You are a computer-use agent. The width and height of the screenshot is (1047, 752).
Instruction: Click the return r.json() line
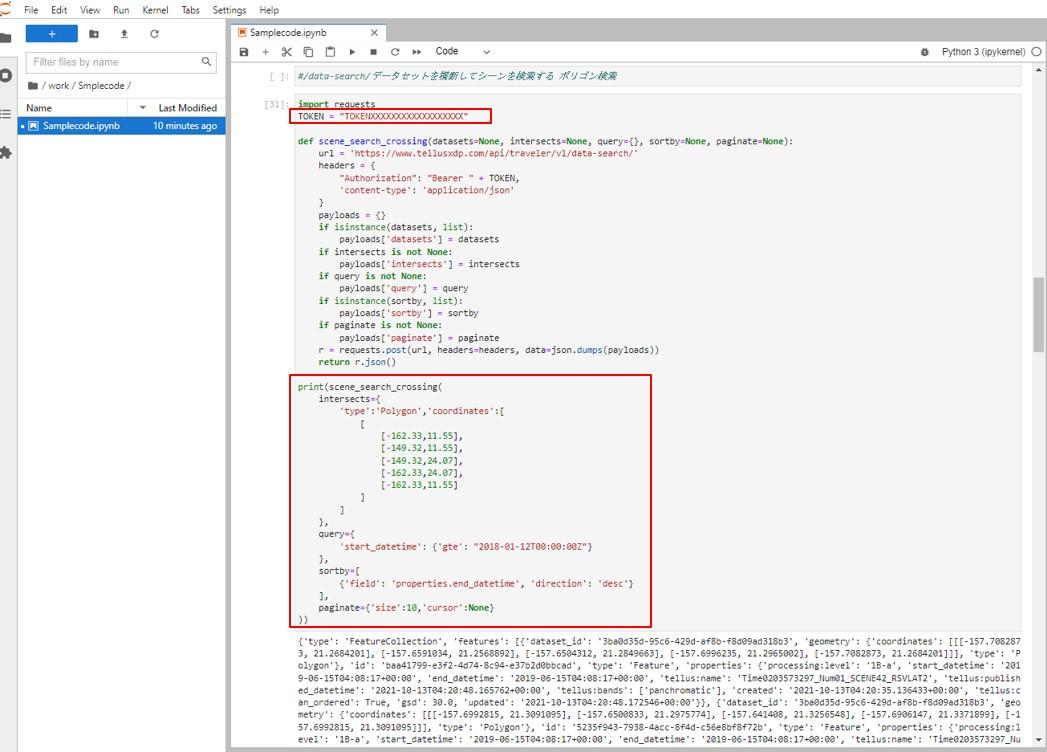(357, 362)
